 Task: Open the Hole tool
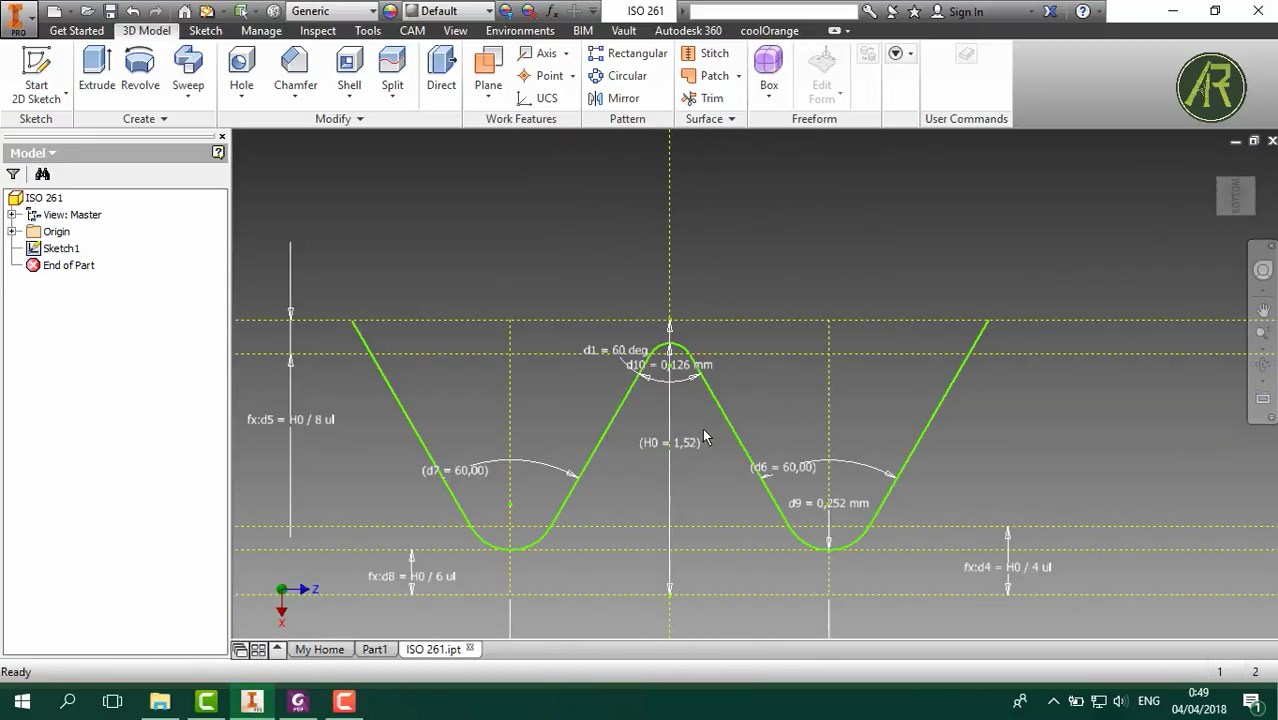[x=241, y=70]
